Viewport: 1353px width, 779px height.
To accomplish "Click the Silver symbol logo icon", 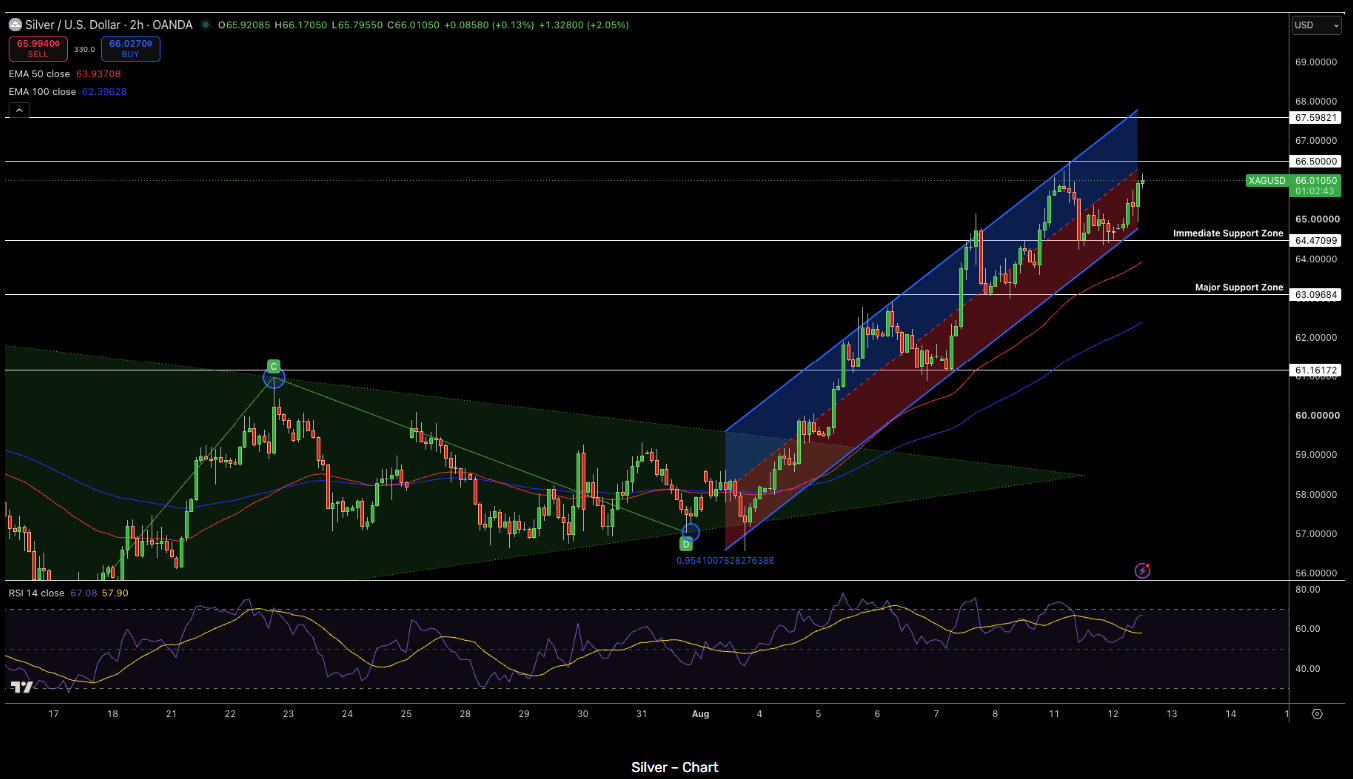I will pyautogui.click(x=15, y=24).
